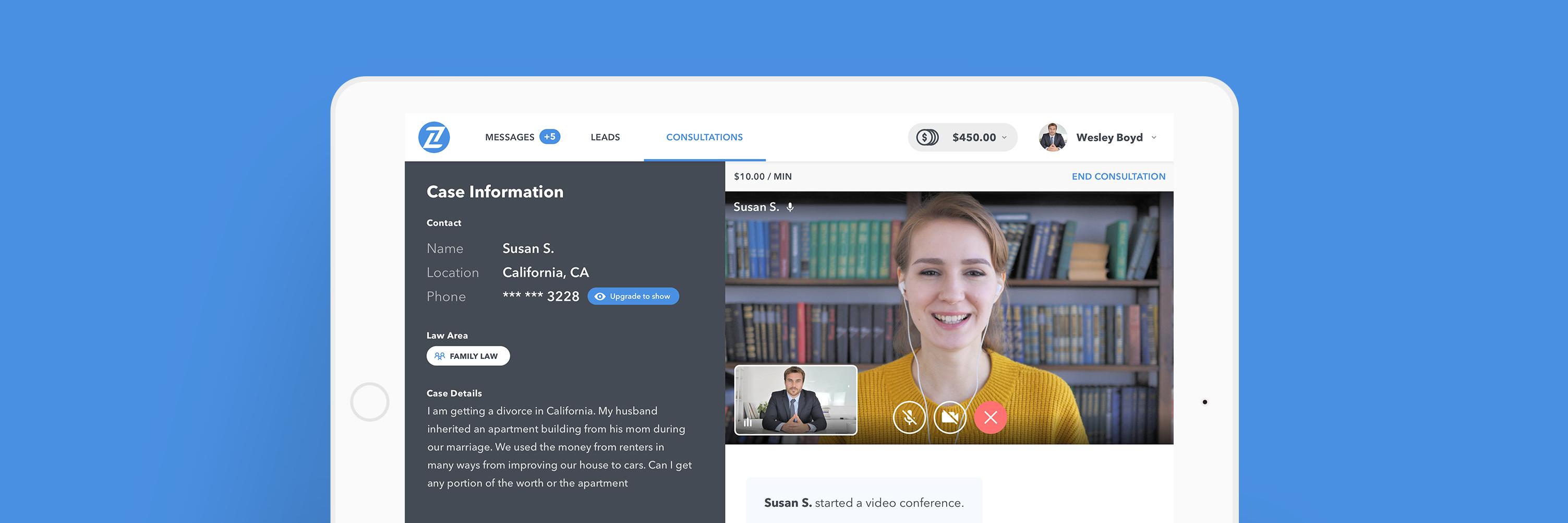
Task: Turn off the camera in video call
Action: (949, 418)
